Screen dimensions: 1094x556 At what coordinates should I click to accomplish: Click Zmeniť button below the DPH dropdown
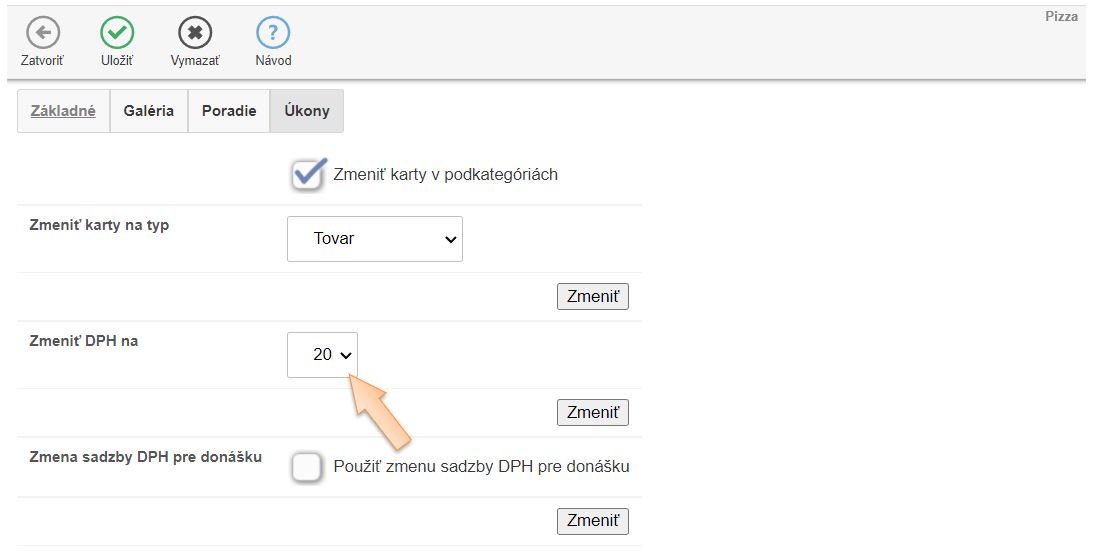(593, 413)
